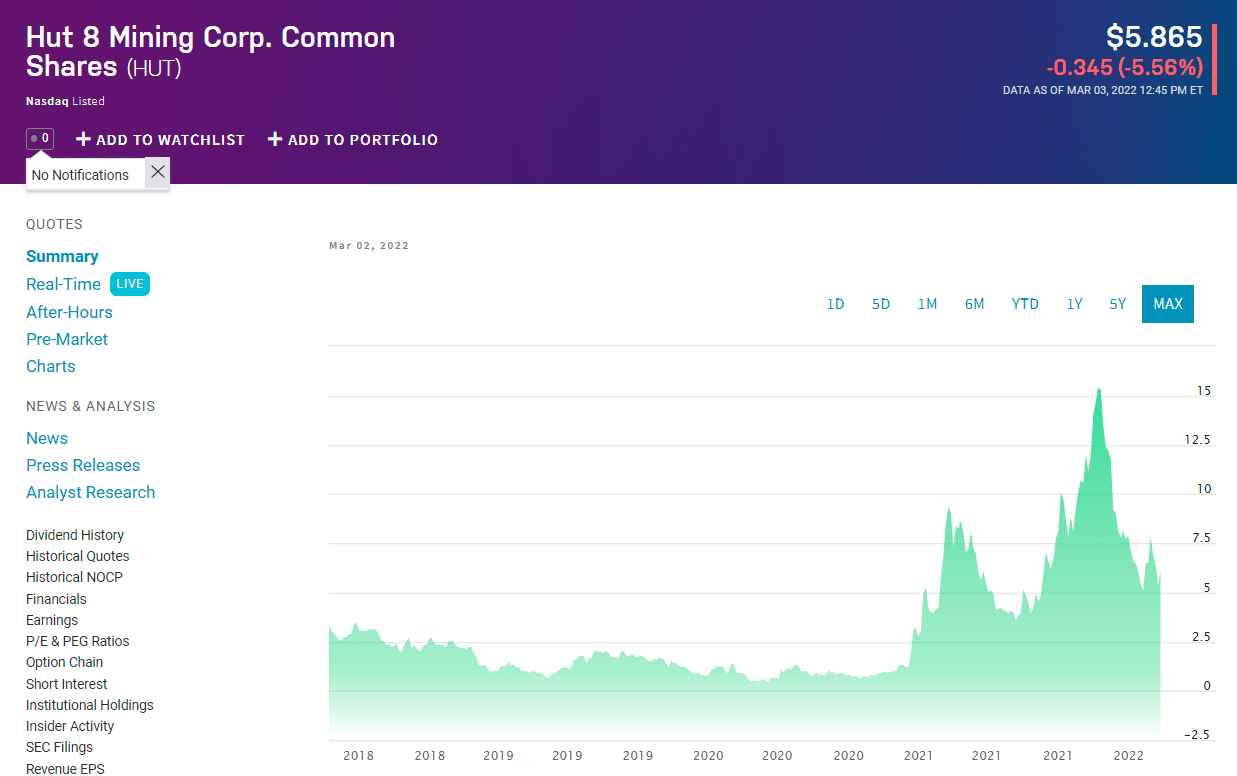Screen dimensions: 1237x776
Task: View Insider Activity
Action: (70, 726)
